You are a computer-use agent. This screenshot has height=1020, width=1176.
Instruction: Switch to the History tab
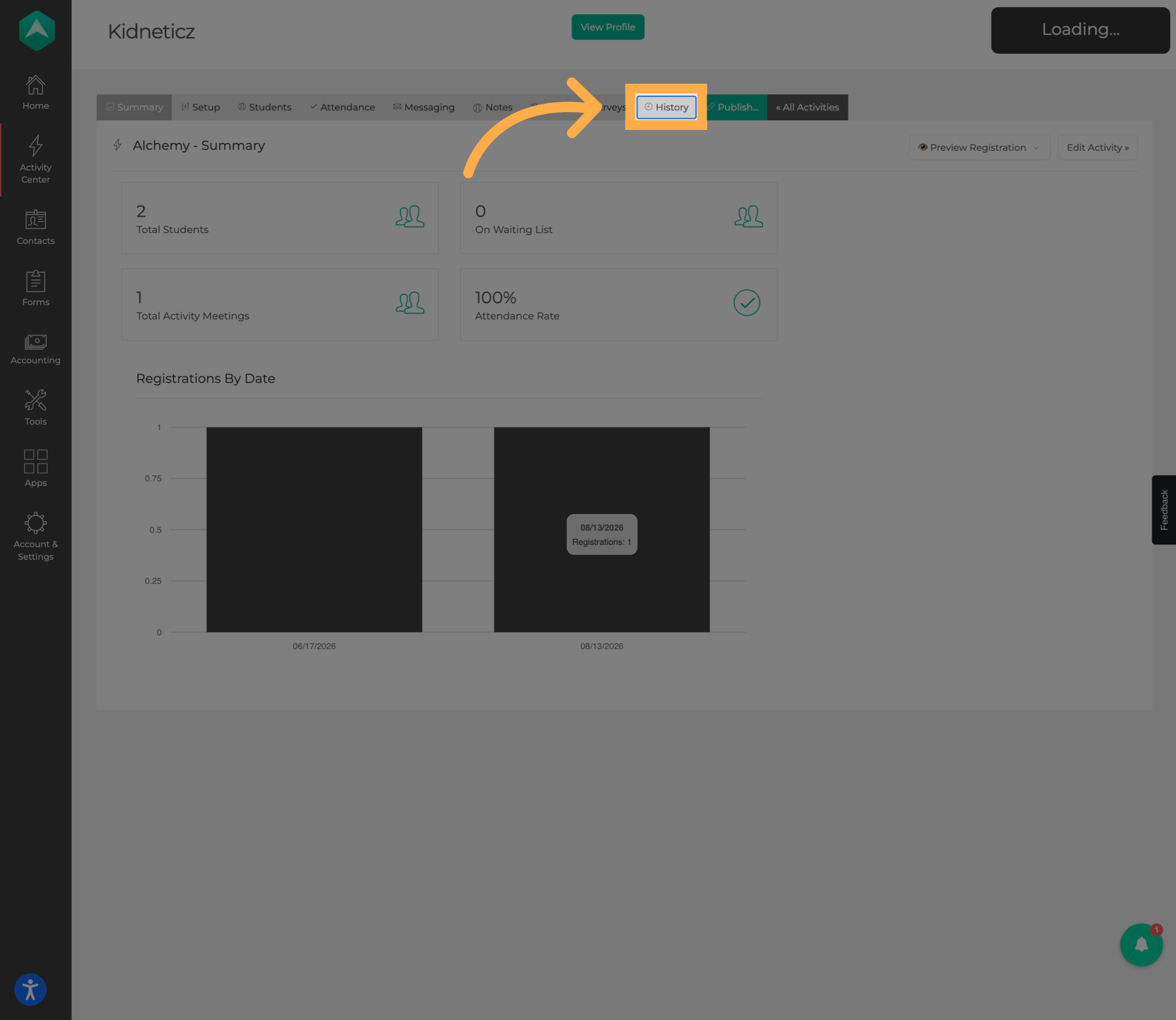click(x=666, y=107)
